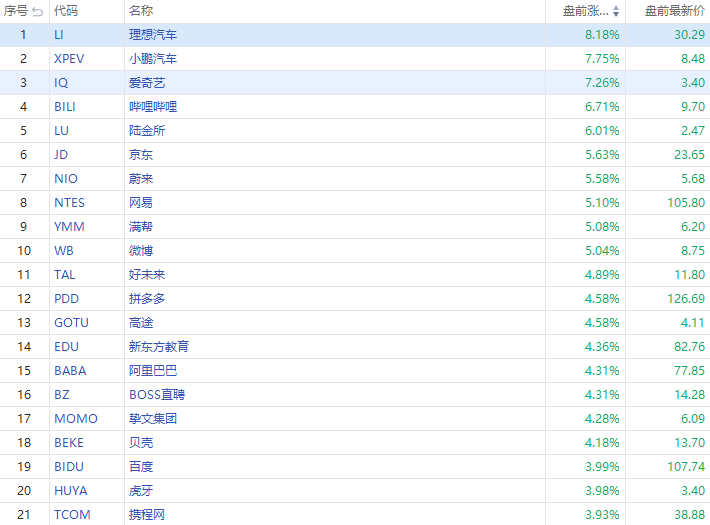The height and width of the screenshot is (525, 710).
Task: Select stock code LU
Action: (62, 131)
